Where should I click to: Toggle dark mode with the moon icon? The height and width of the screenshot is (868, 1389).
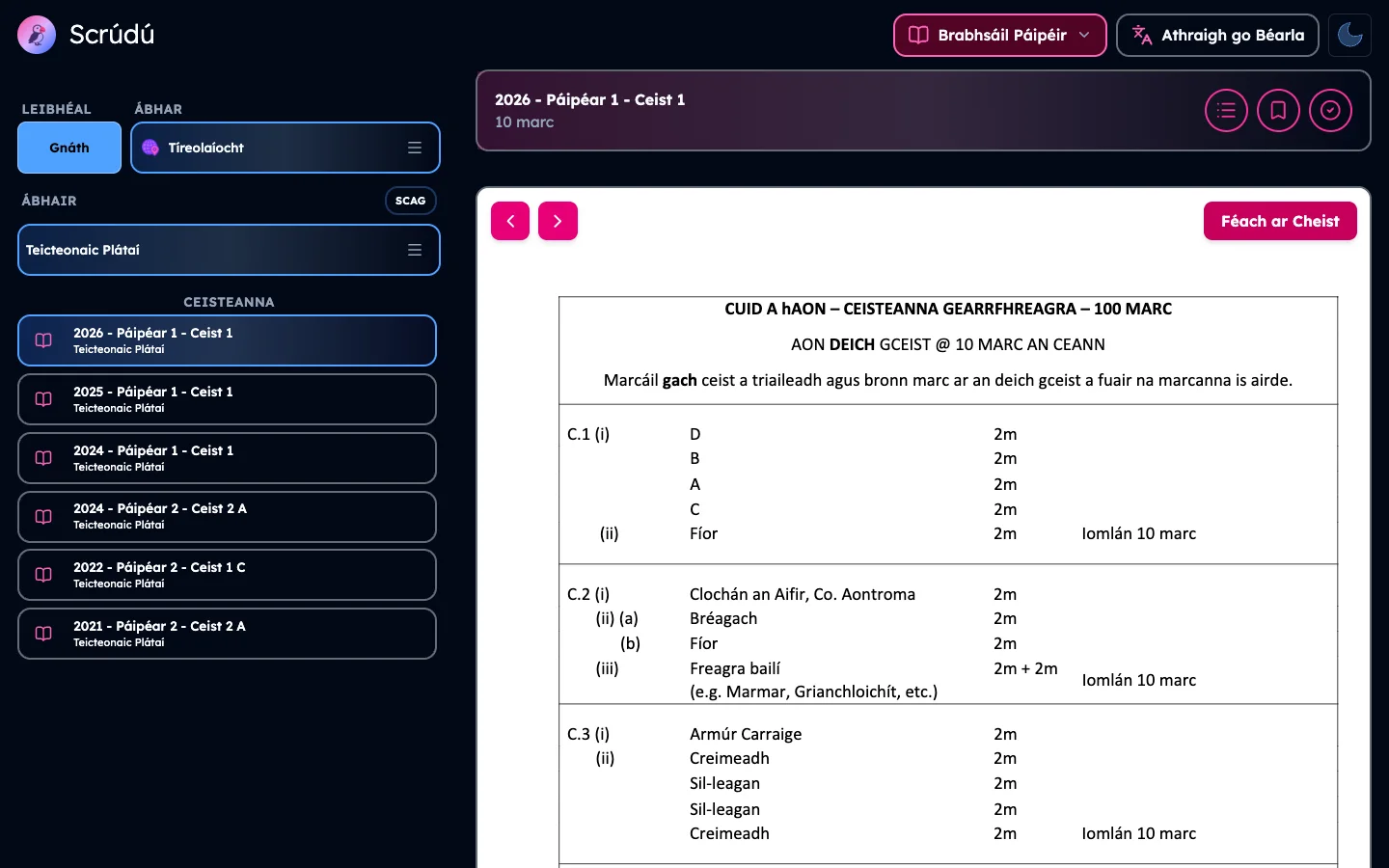click(1349, 35)
